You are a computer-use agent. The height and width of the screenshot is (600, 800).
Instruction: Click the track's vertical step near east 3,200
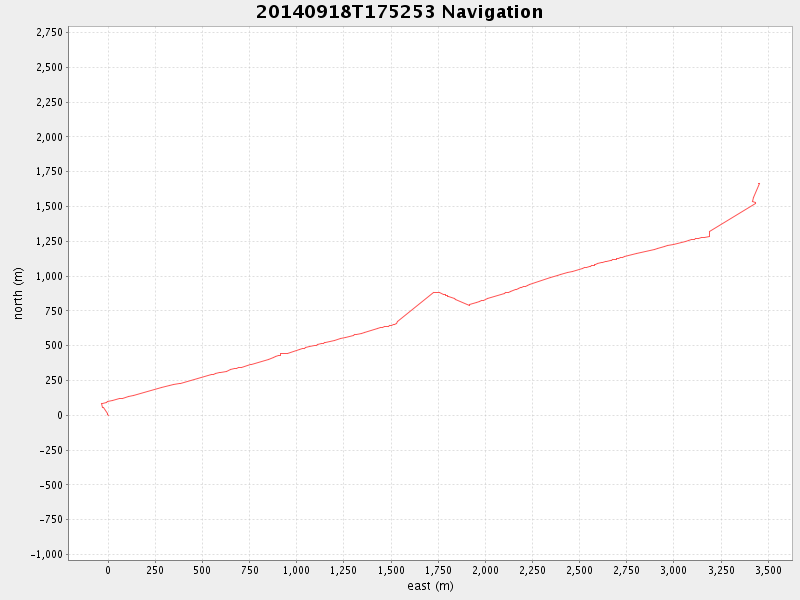pyautogui.click(x=709, y=234)
